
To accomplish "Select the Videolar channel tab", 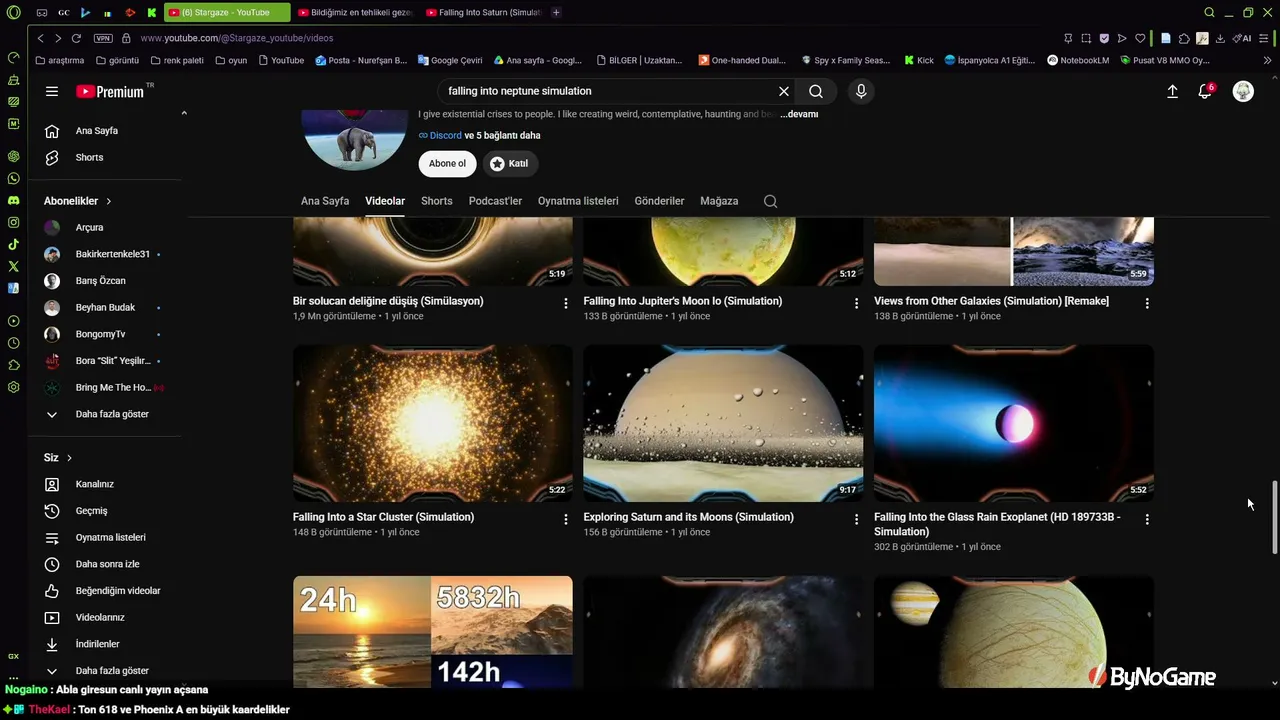I will (385, 201).
